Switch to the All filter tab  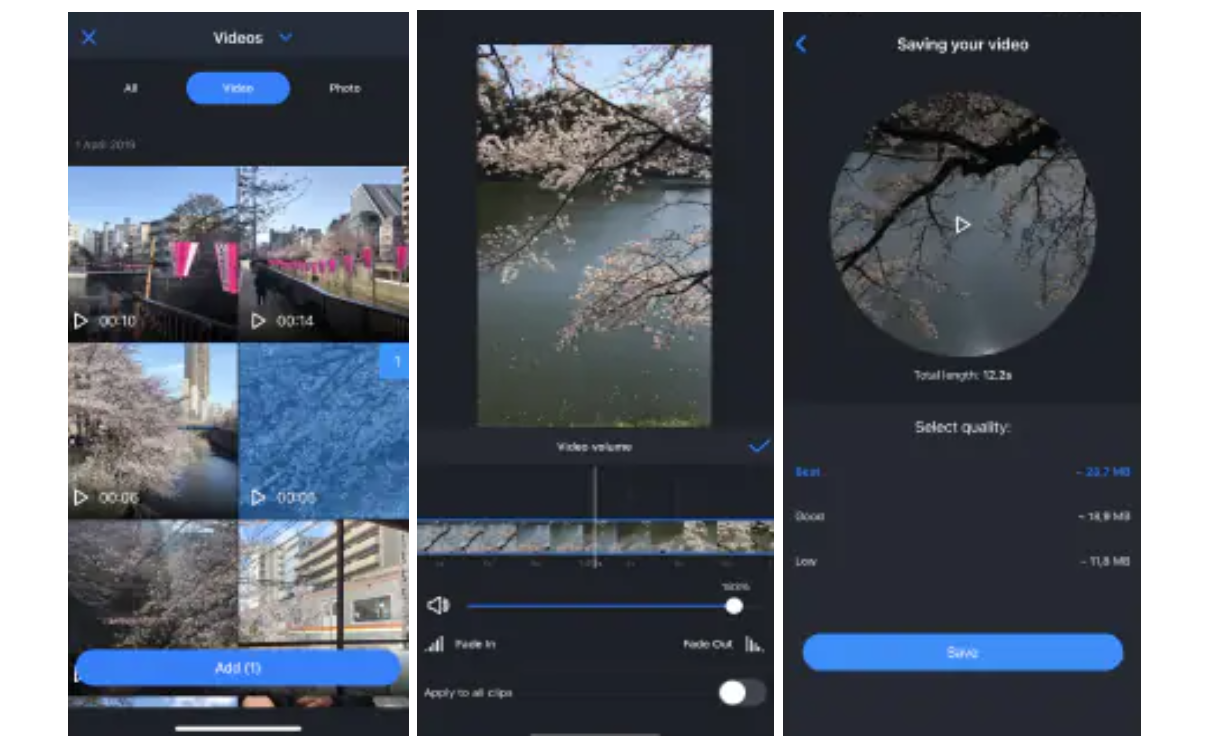(x=130, y=88)
